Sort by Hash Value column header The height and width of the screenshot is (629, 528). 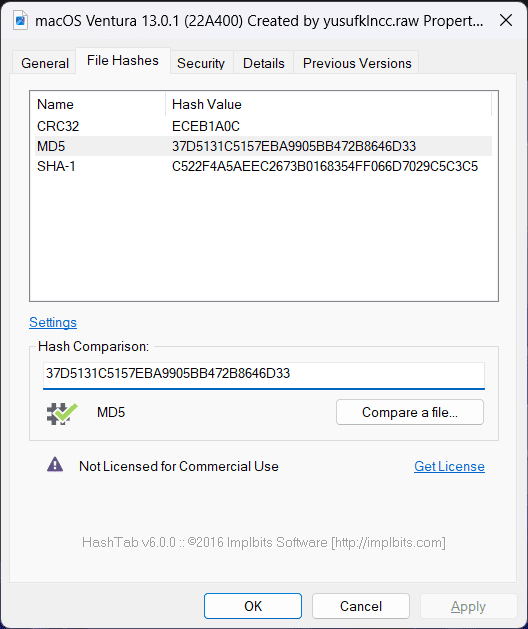click(328, 104)
